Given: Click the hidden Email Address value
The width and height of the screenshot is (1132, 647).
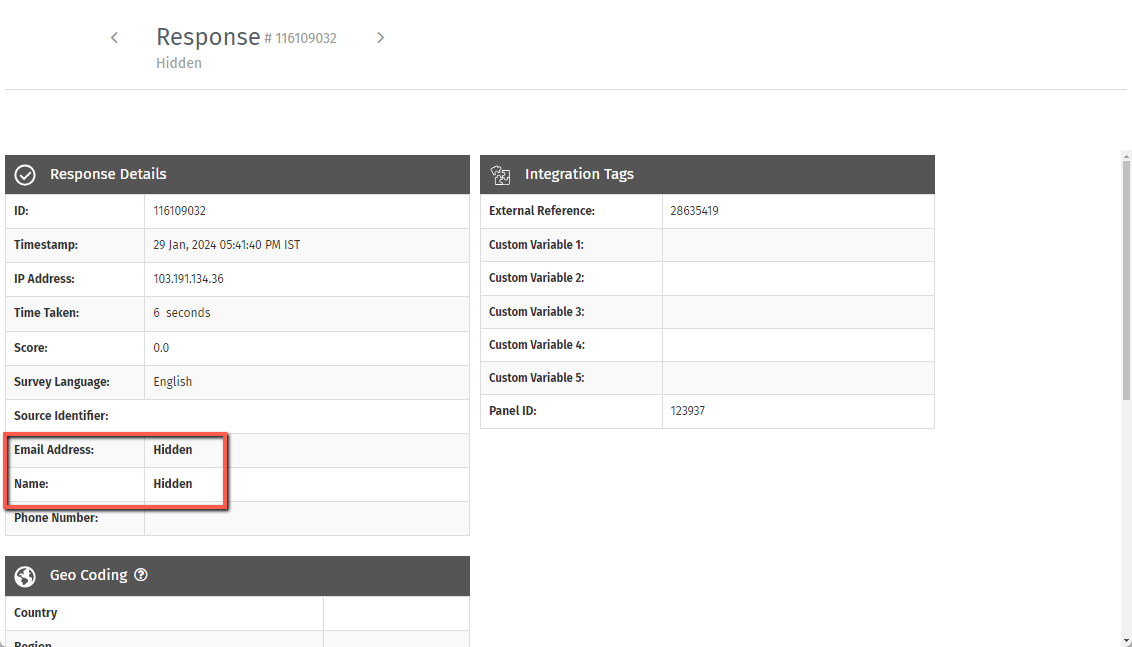Looking at the screenshot, I should [x=173, y=450].
